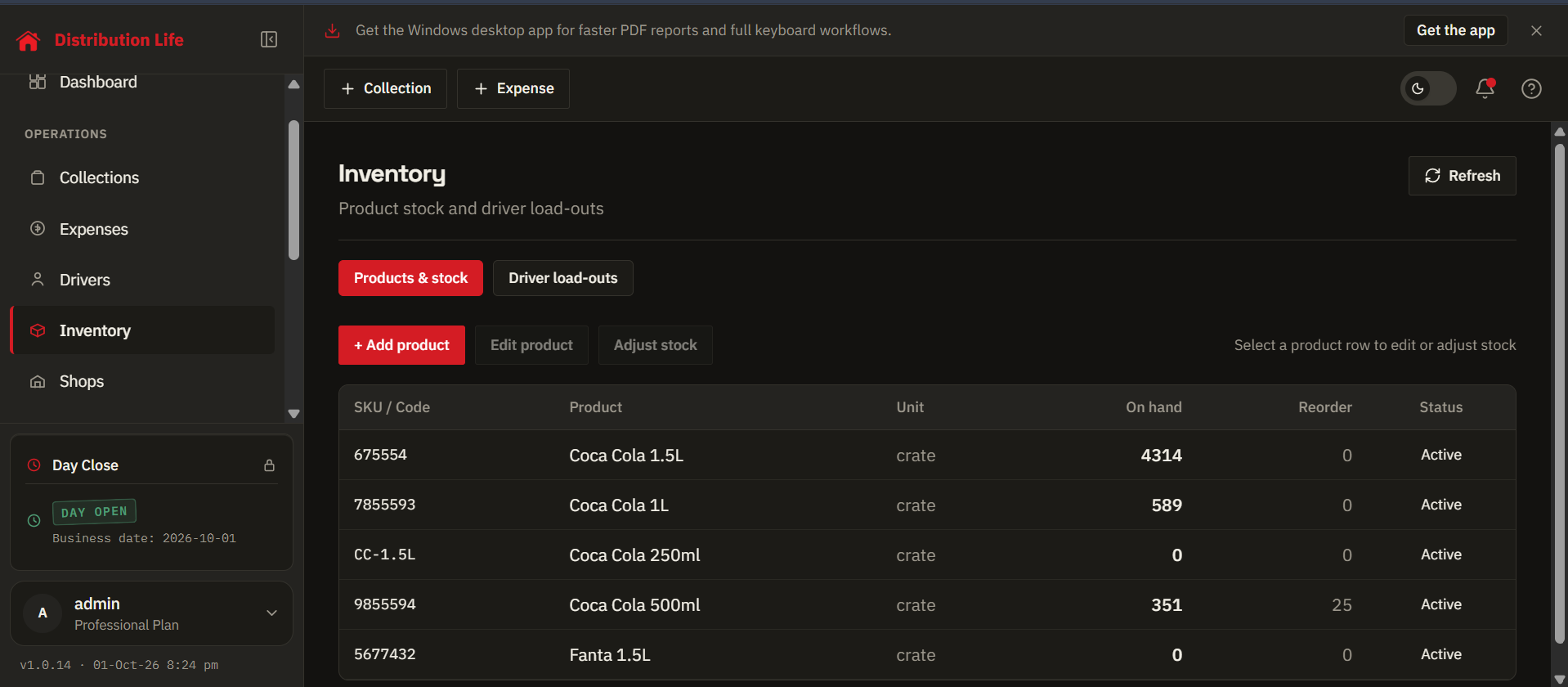Click the admin avatar circle
The width and height of the screenshot is (1568, 687).
43,613
